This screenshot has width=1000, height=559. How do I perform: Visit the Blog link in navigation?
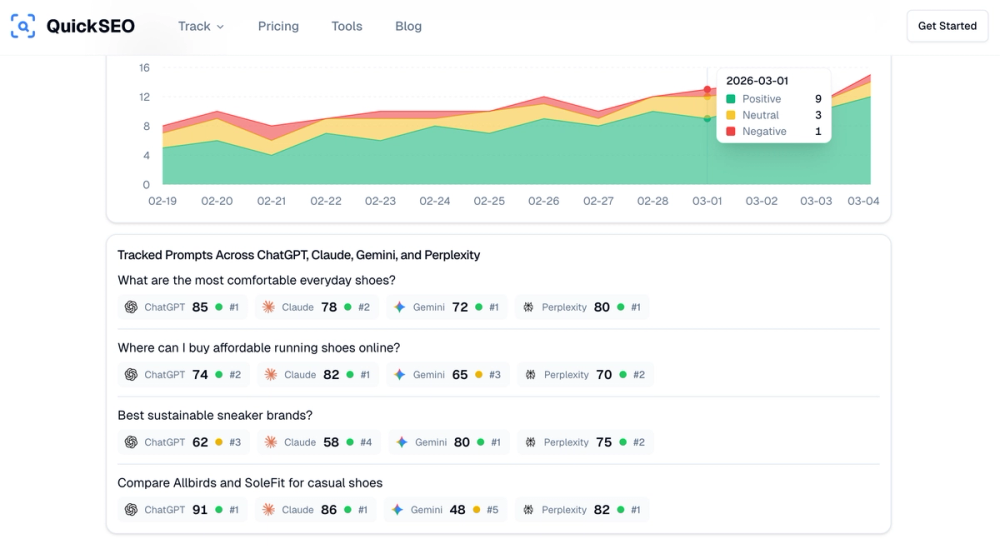point(408,26)
